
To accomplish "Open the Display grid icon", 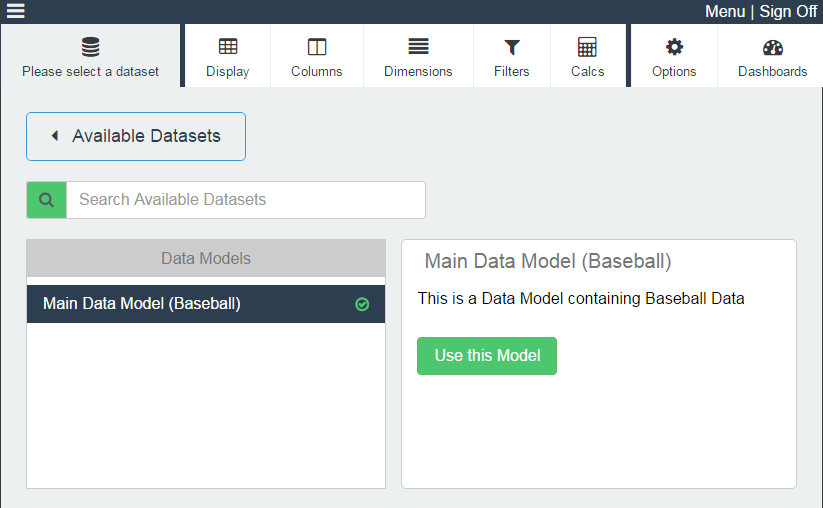I will pyautogui.click(x=228, y=47).
